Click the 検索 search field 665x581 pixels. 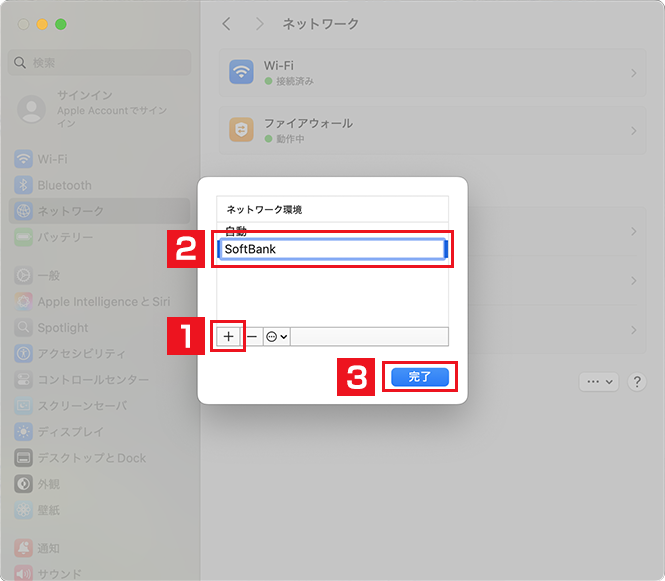pyautogui.click(x=99, y=63)
